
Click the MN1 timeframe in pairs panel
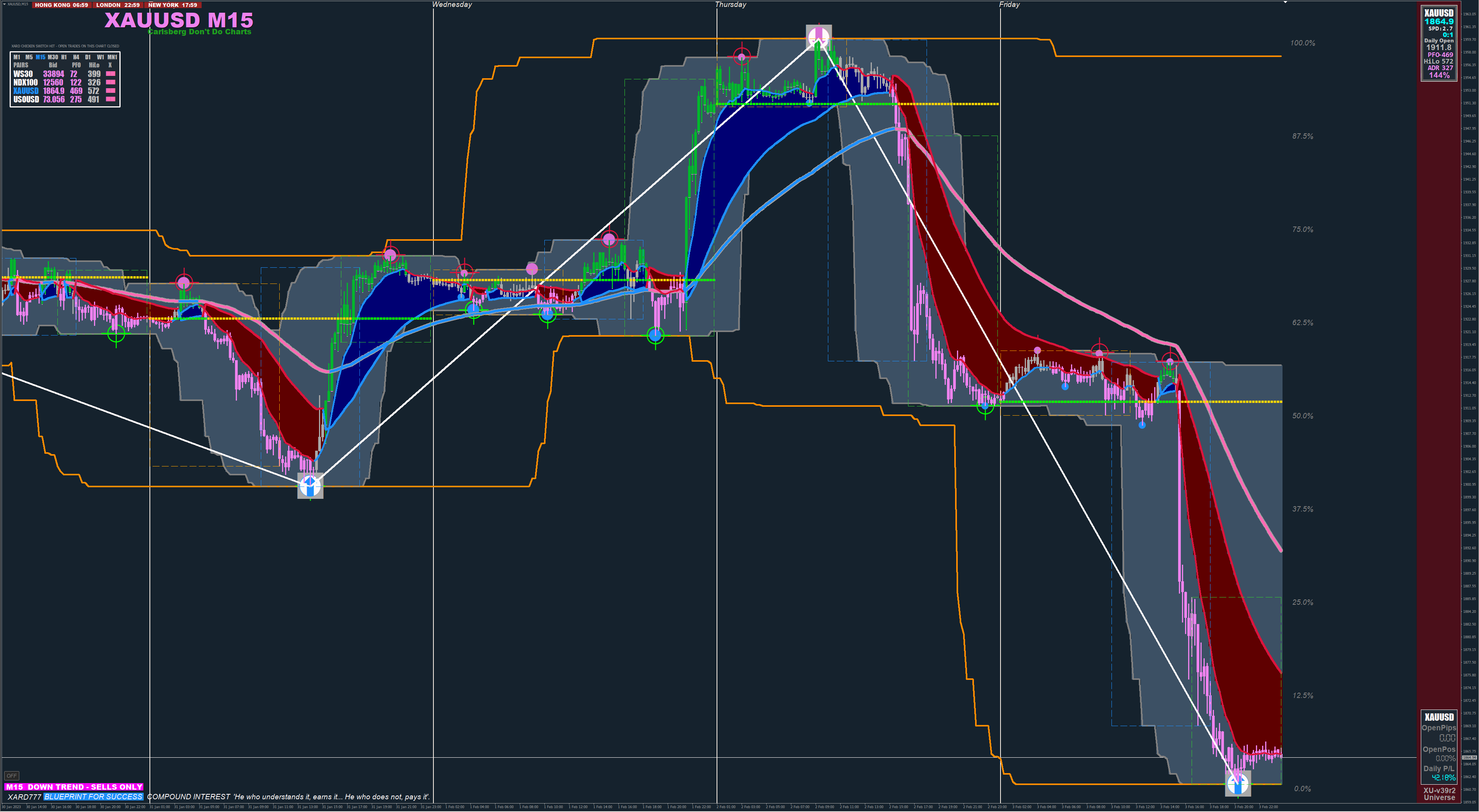tap(112, 57)
